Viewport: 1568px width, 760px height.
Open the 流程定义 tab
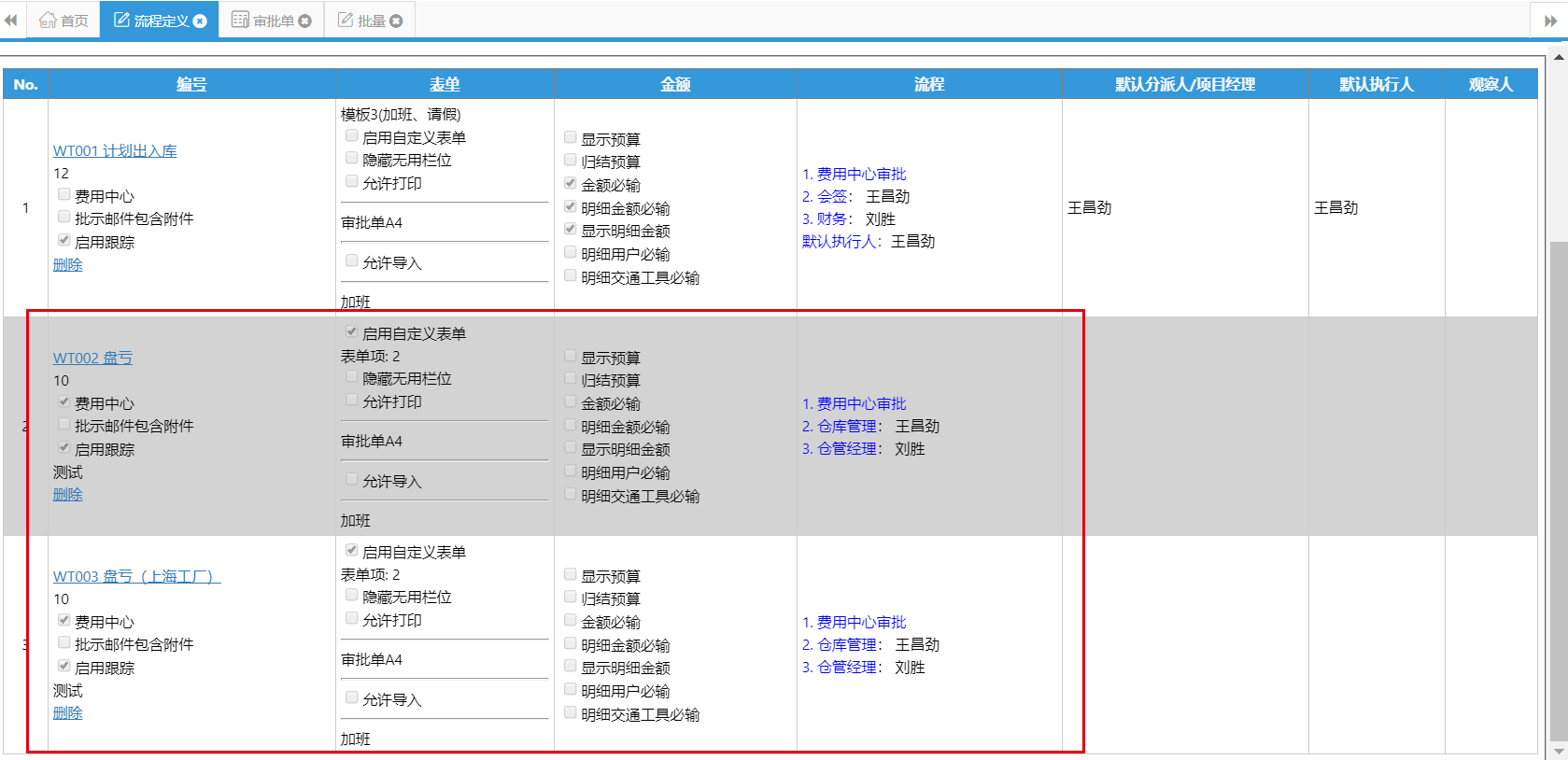[x=160, y=20]
